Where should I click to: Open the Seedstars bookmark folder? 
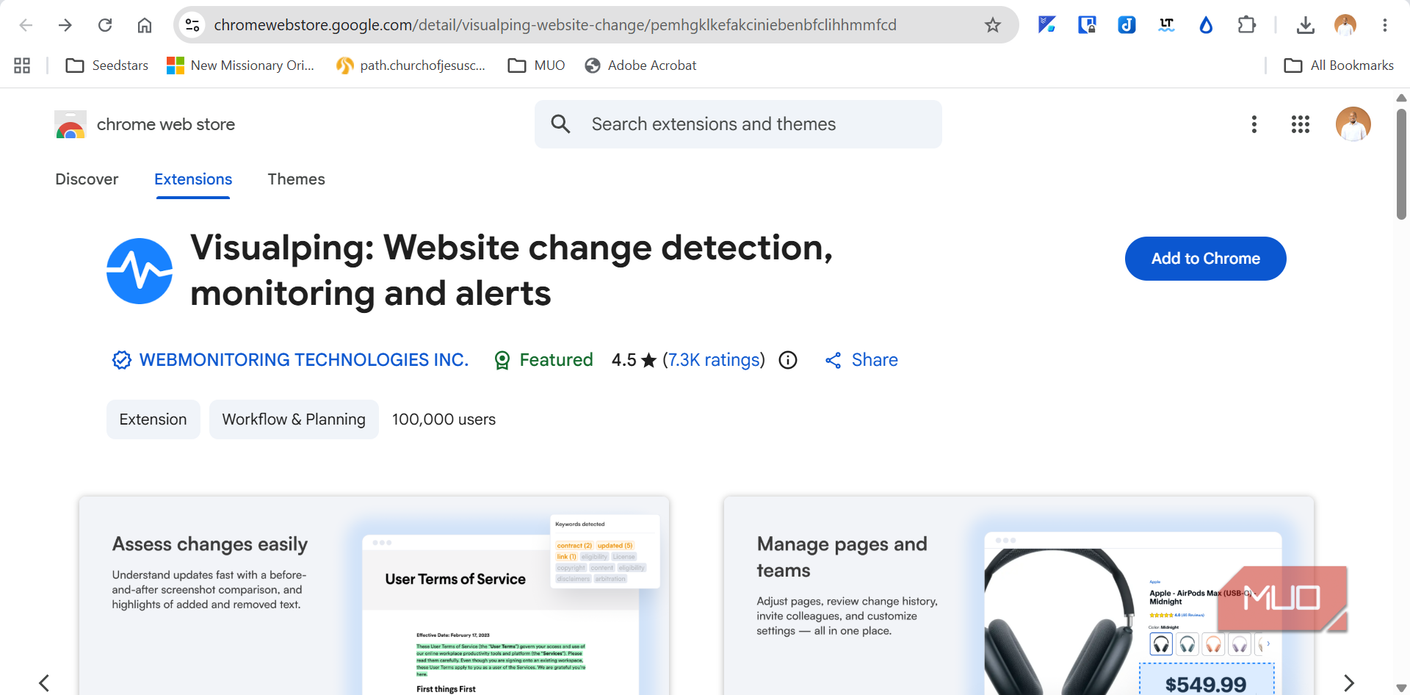pyautogui.click(x=107, y=65)
